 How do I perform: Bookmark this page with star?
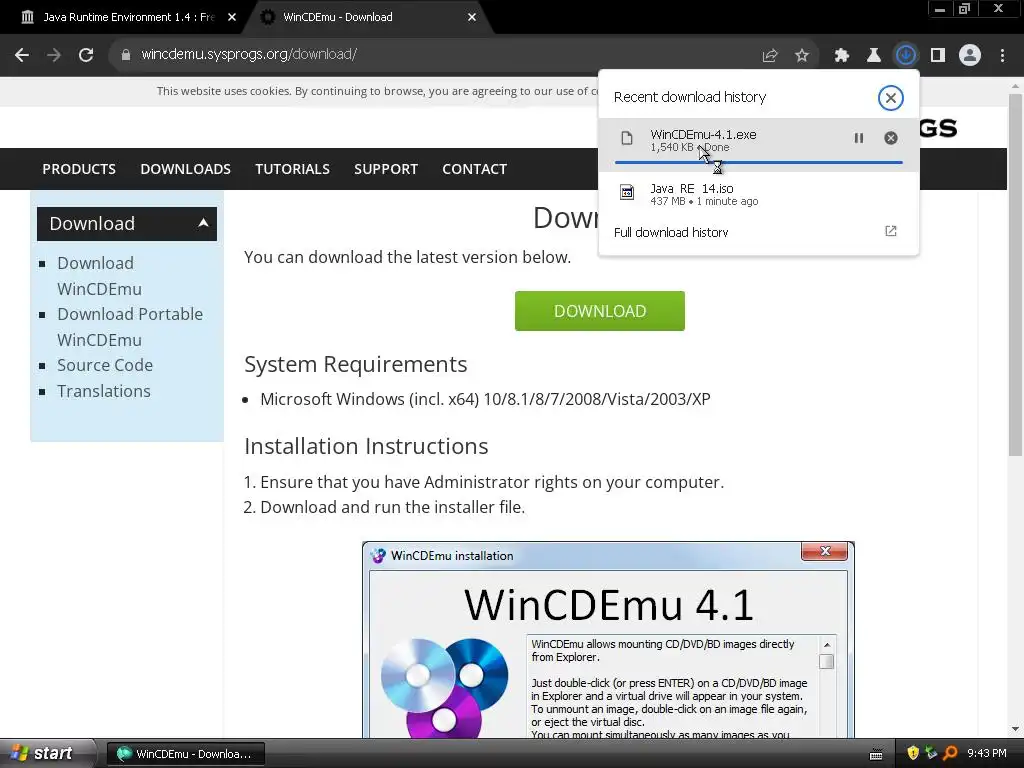tap(802, 56)
